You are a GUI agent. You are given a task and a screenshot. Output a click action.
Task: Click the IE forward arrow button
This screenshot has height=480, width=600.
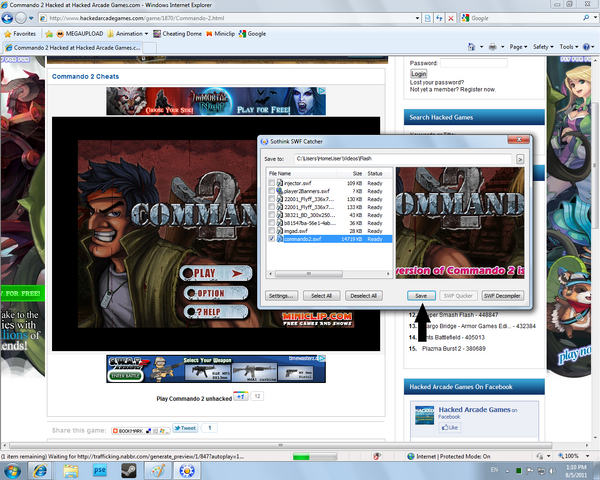coord(21,18)
